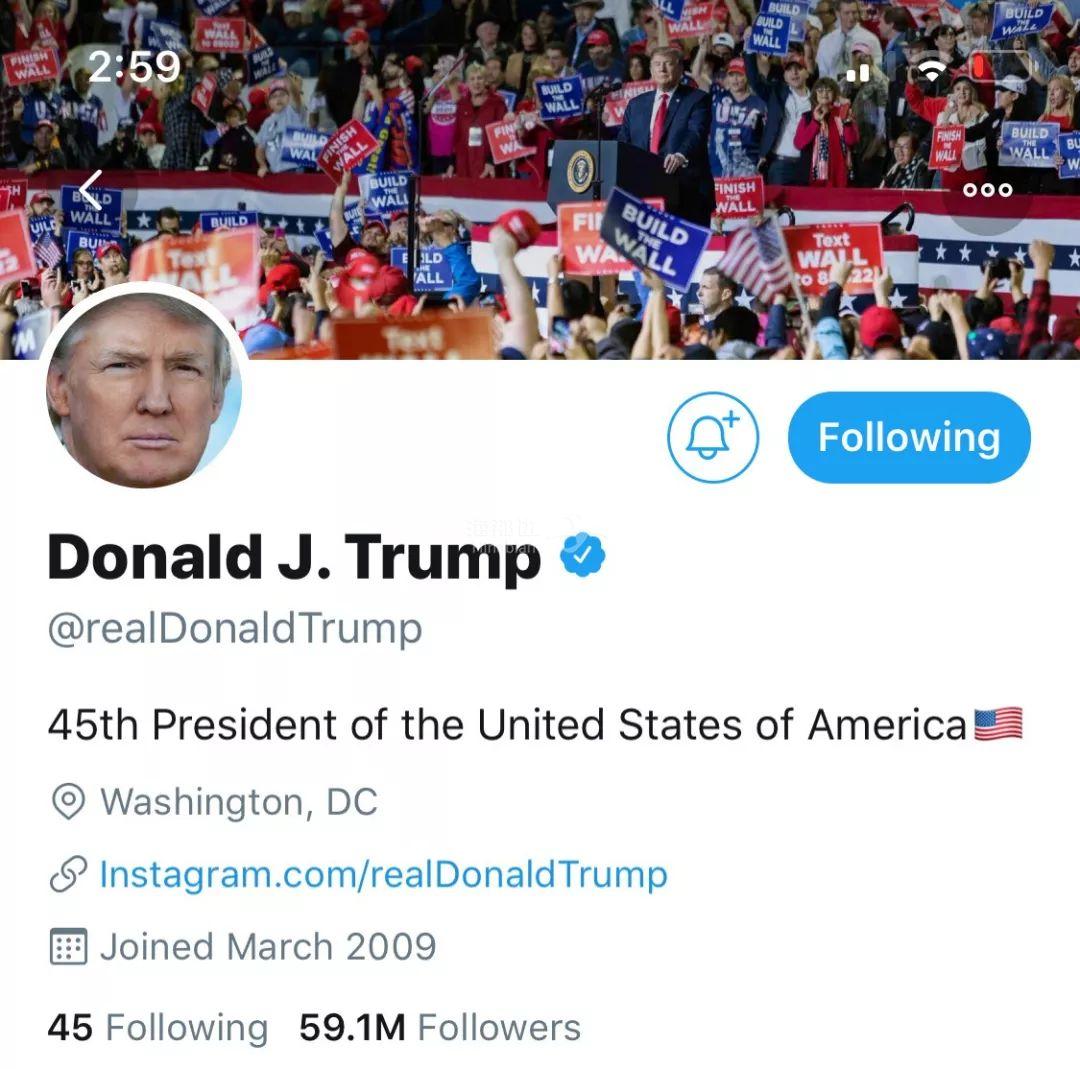Open the circular profile photo

coord(143,390)
